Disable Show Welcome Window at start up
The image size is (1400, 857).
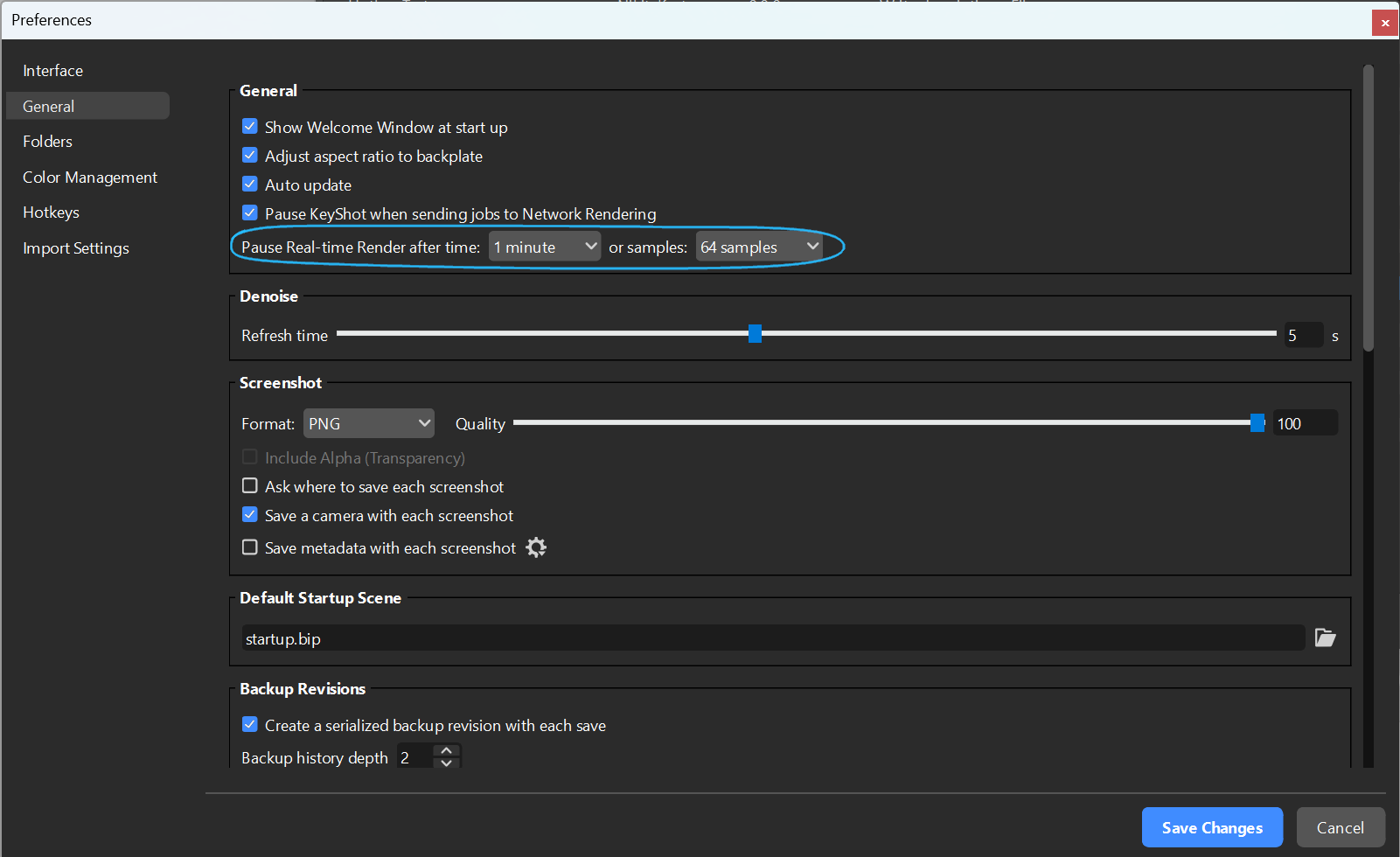coord(249,126)
